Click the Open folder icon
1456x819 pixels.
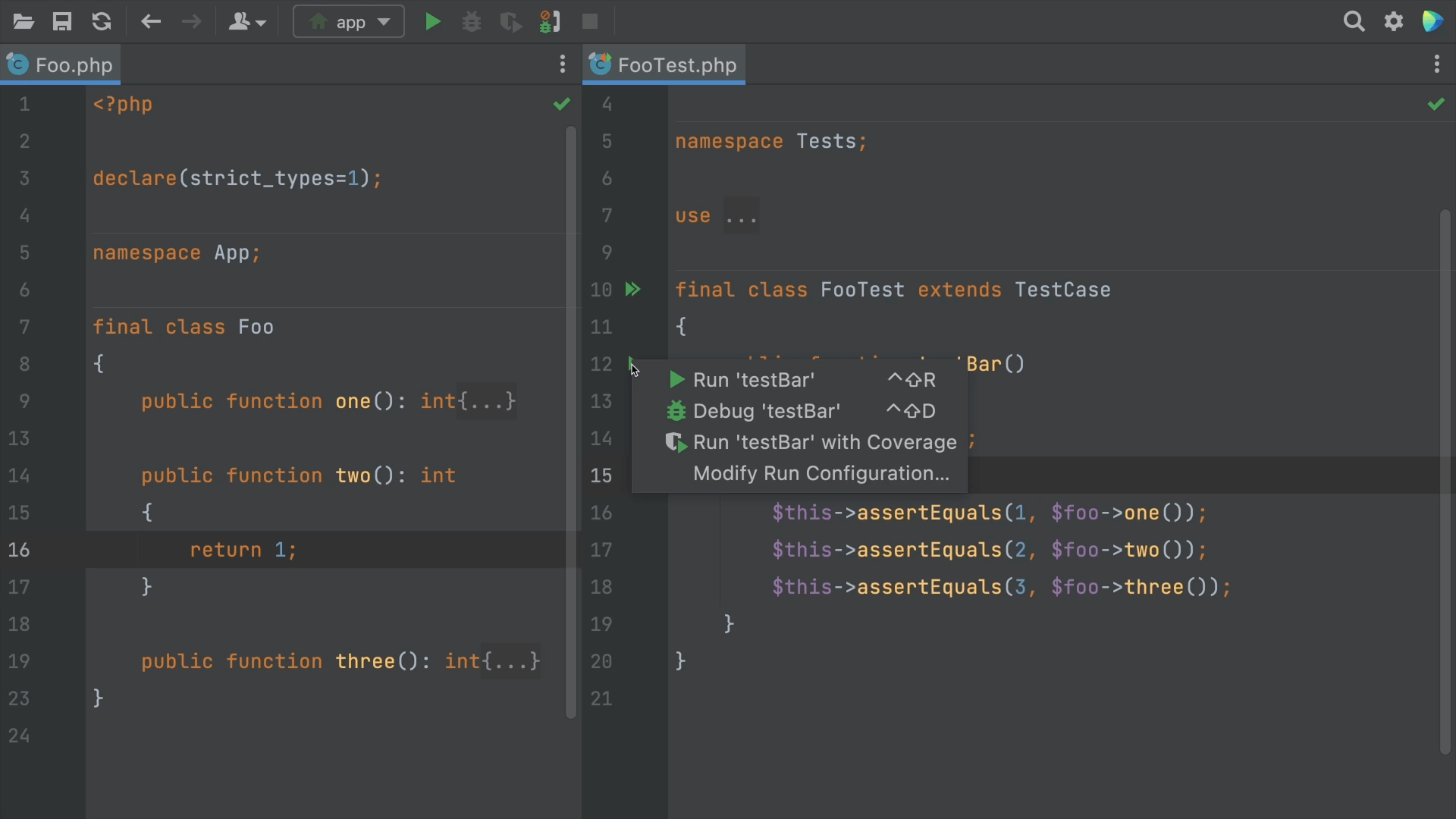pos(24,22)
